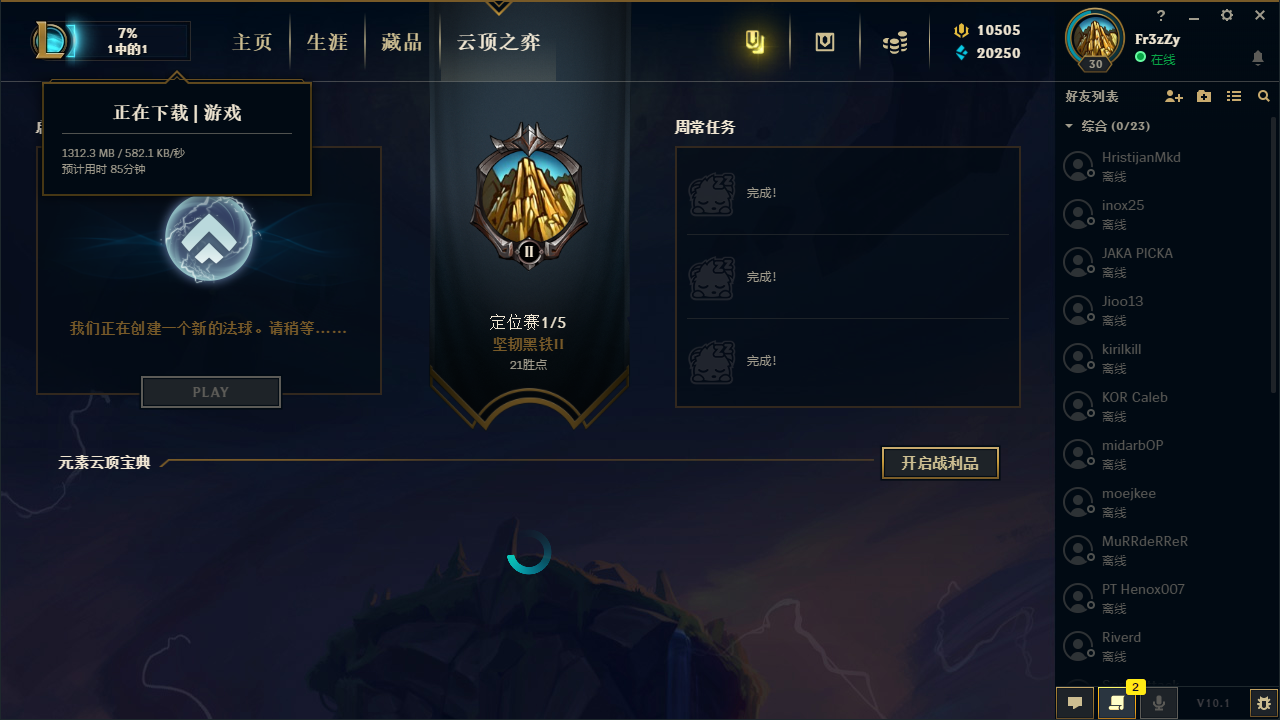
Task: Click the new friend folder icon
Action: point(1204,96)
